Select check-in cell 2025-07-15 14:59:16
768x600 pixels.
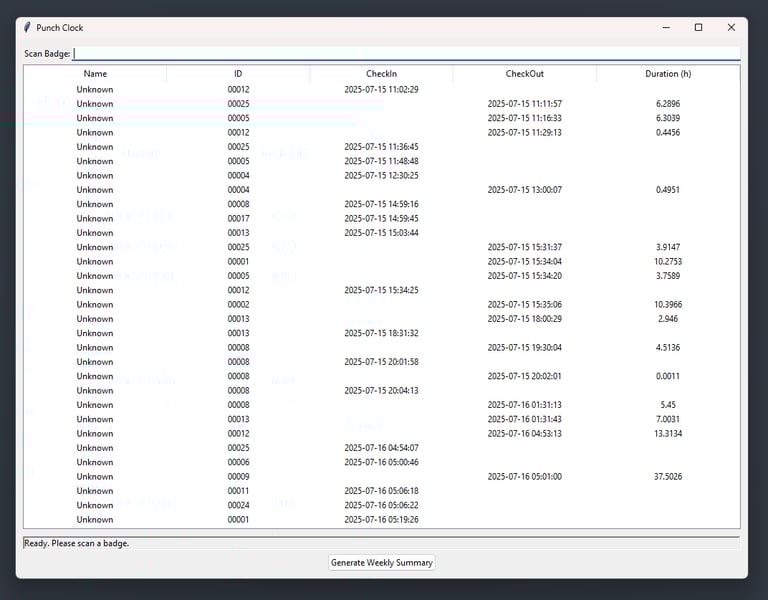[x=382, y=204]
